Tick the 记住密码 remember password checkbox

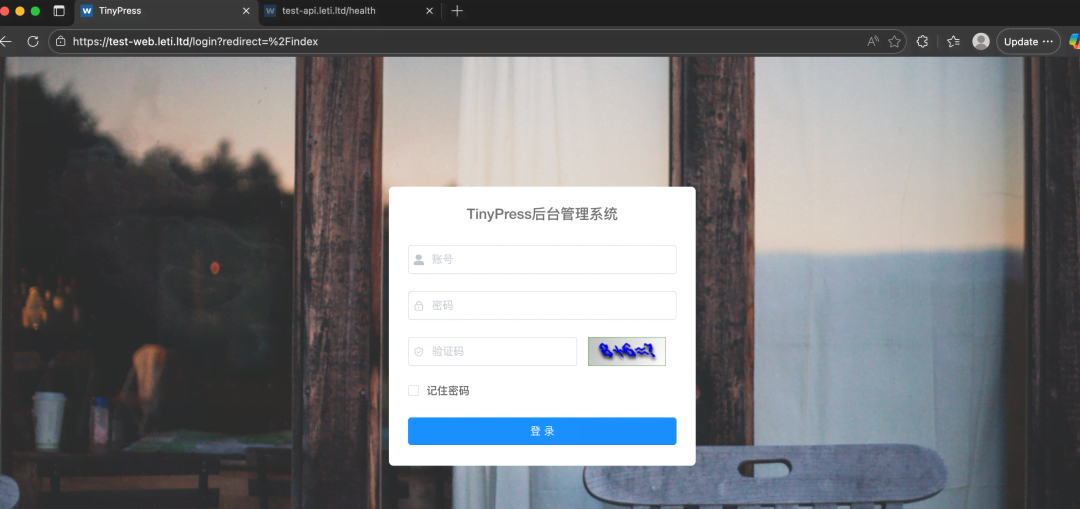414,391
